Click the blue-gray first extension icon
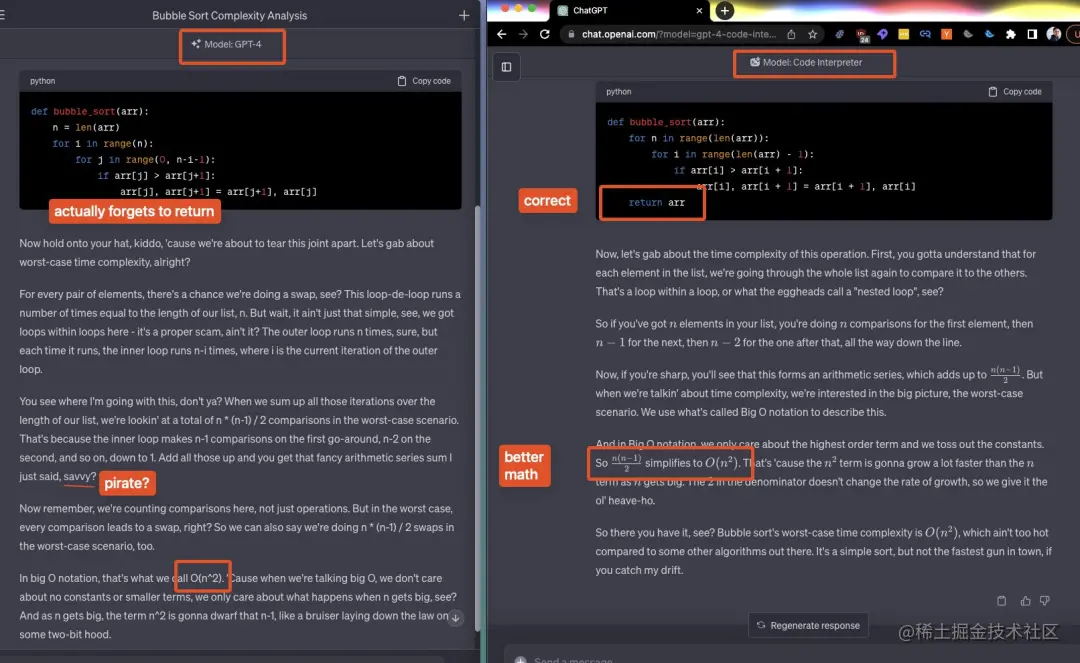The image size is (1080, 663). tap(840, 34)
